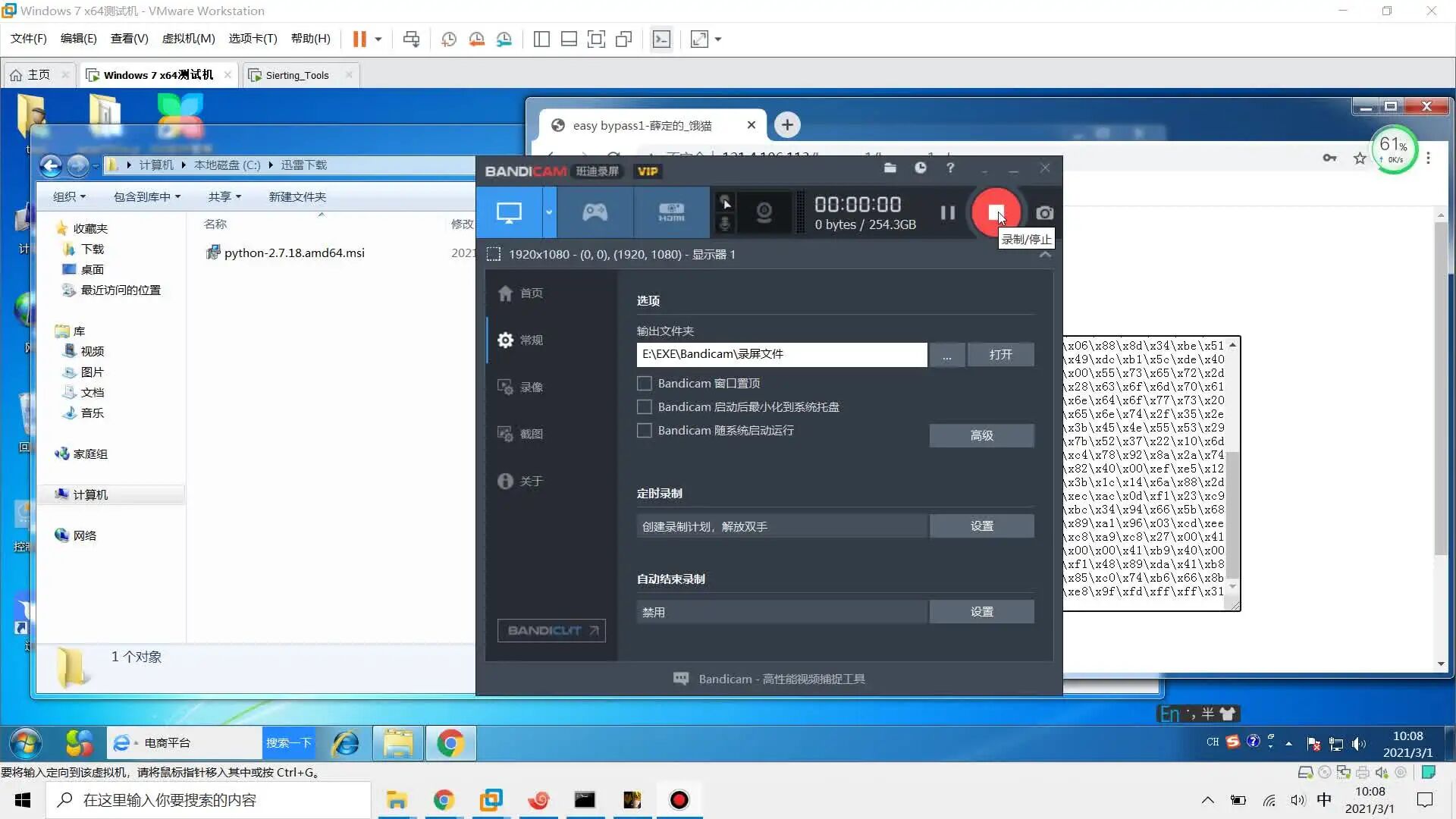Open the 虚拟机(M) menu
The width and height of the screenshot is (1456, 819).
click(189, 39)
